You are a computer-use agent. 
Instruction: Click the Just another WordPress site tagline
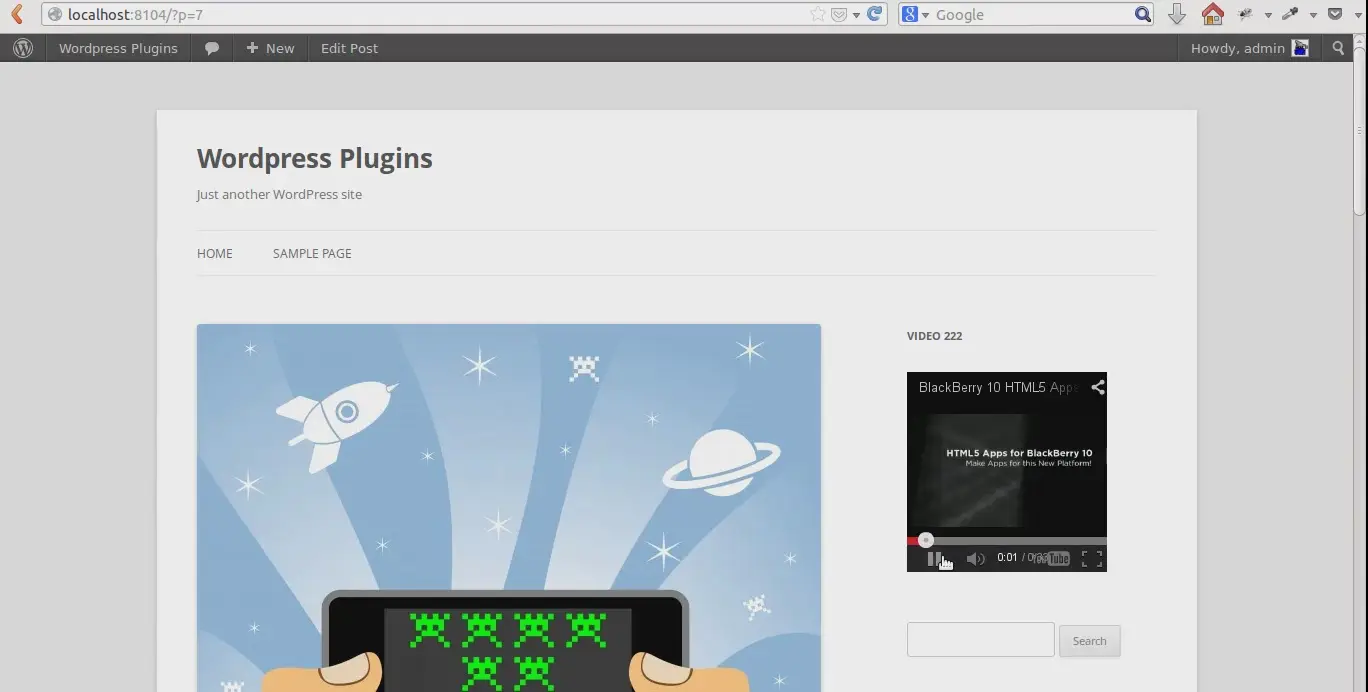pos(279,194)
